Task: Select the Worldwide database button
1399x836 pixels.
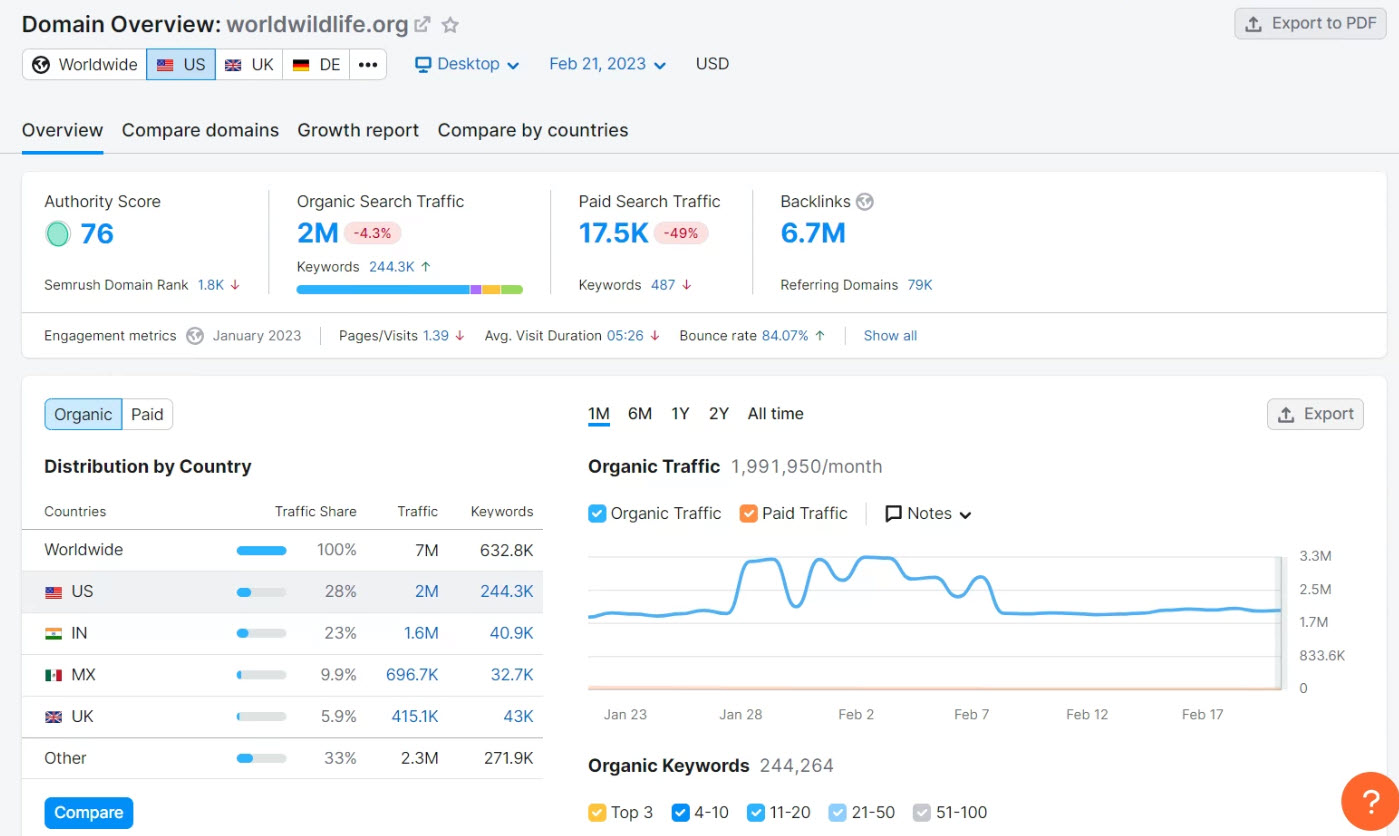Action: [85, 64]
